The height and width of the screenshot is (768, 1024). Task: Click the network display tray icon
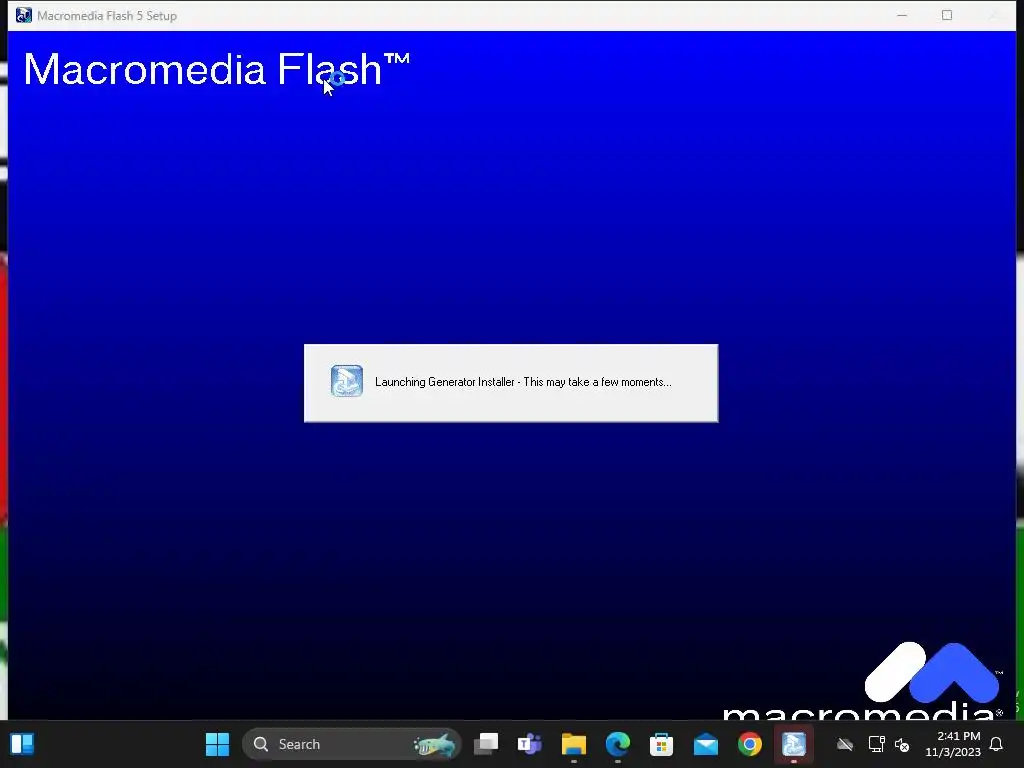[x=876, y=744]
